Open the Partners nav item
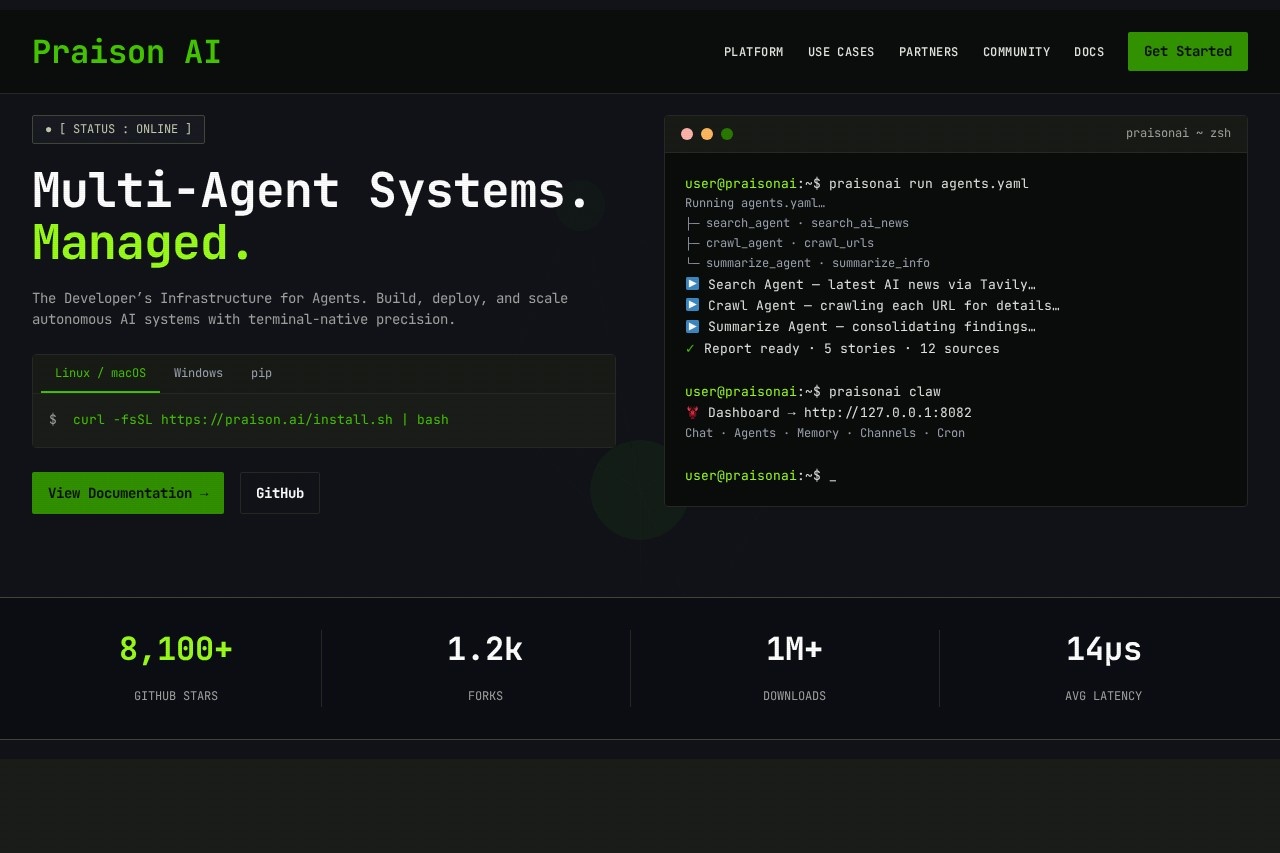 point(929,52)
